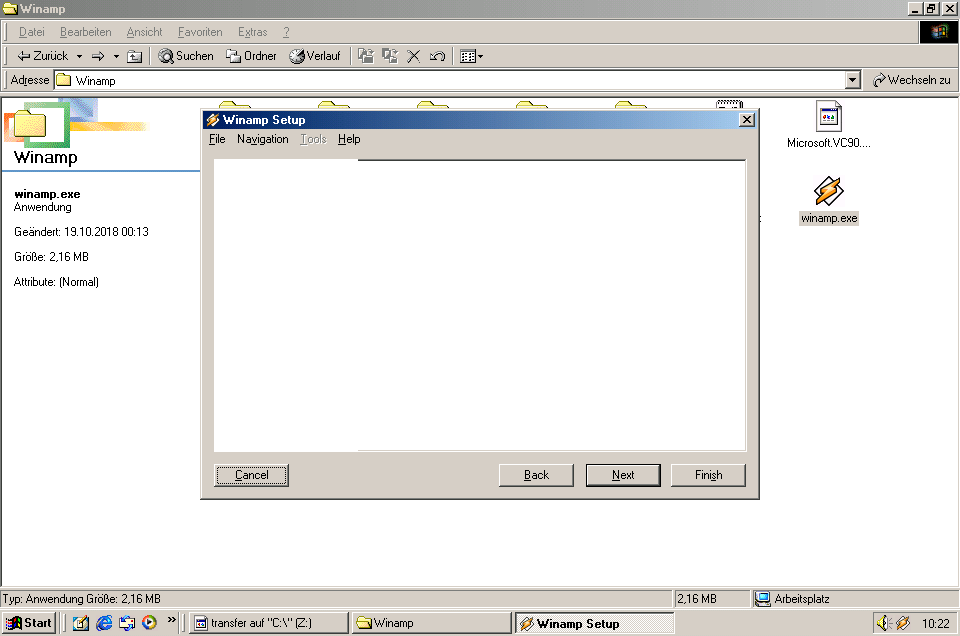
Task: Click the Winamp Setup title bar icon
Action: (x=212, y=120)
